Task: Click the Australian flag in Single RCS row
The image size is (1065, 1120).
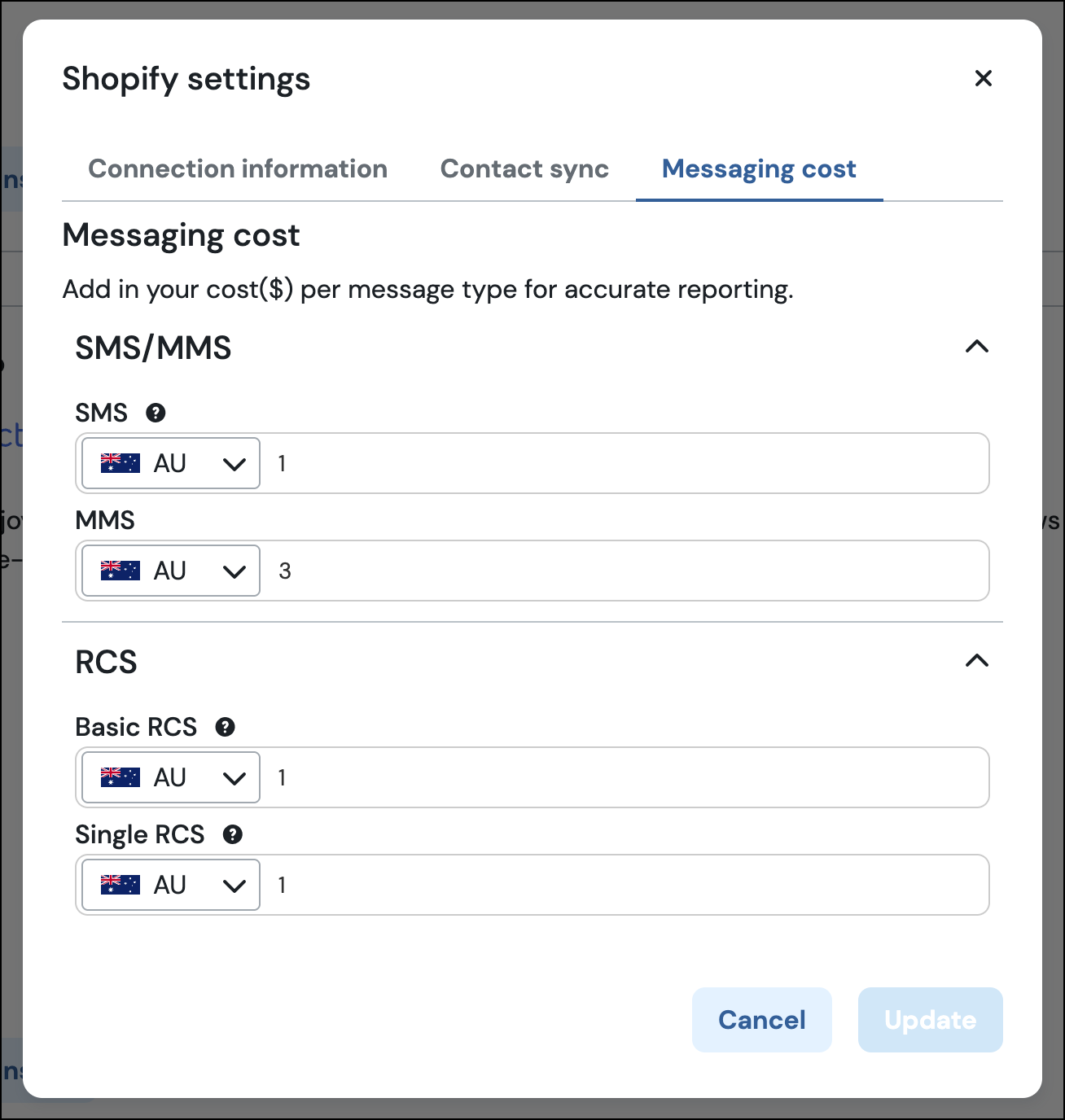Action: tap(121, 885)
